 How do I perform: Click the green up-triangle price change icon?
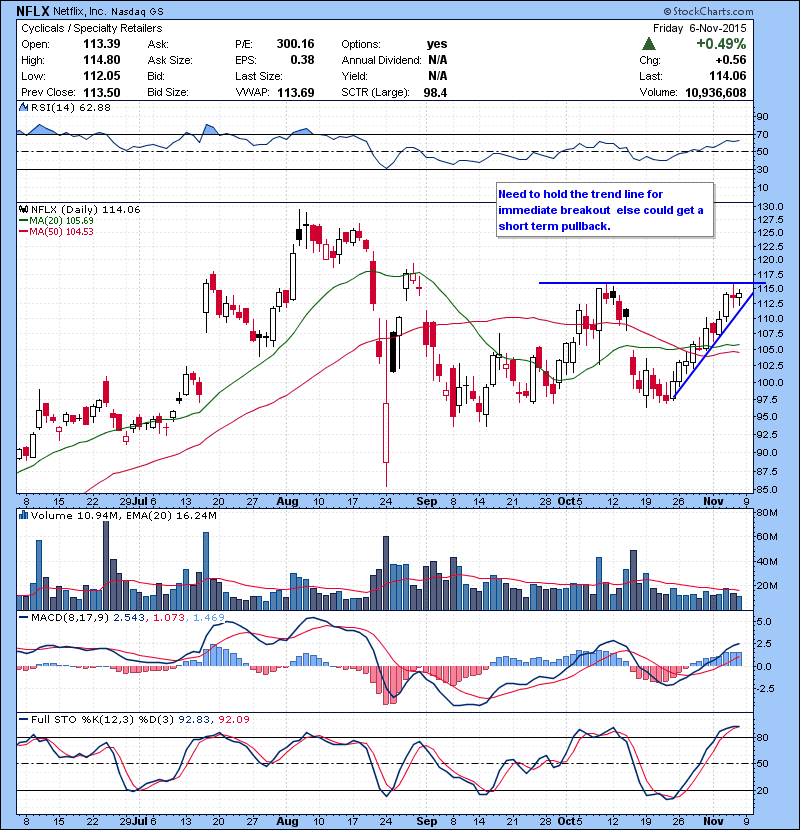(648, 44)
